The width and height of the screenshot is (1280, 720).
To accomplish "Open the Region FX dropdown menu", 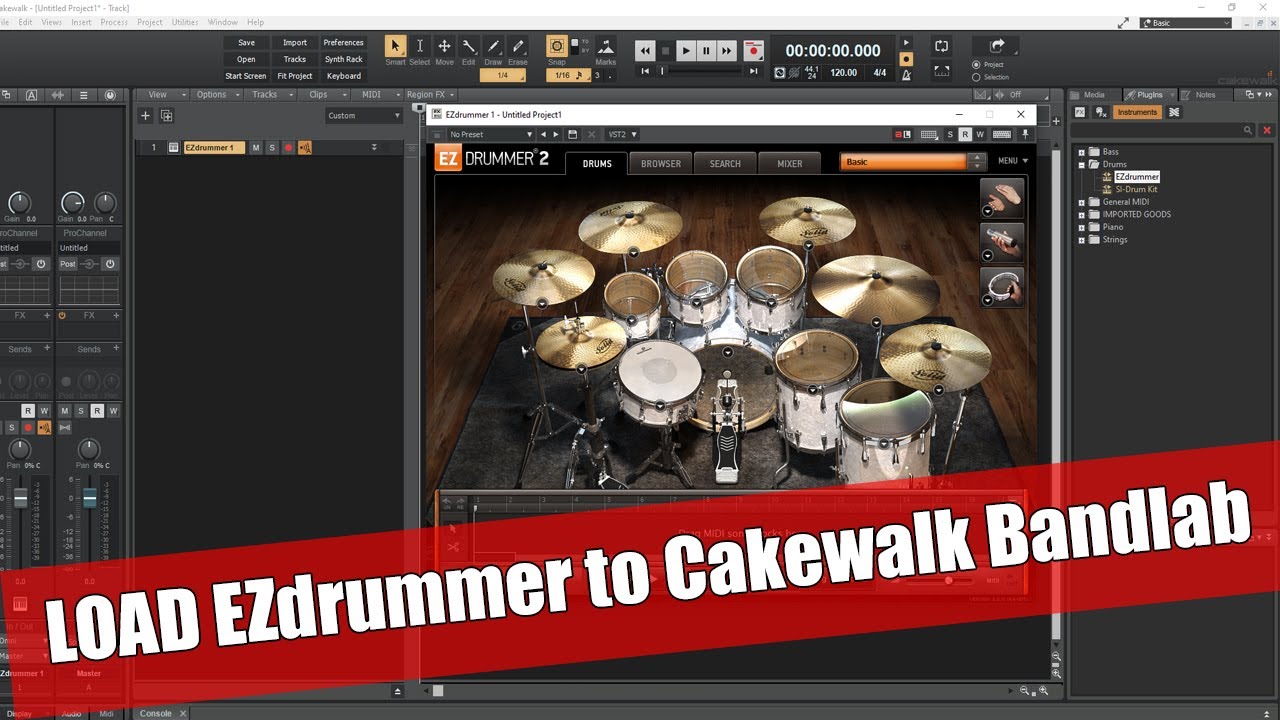I will (x=431, y=95).
